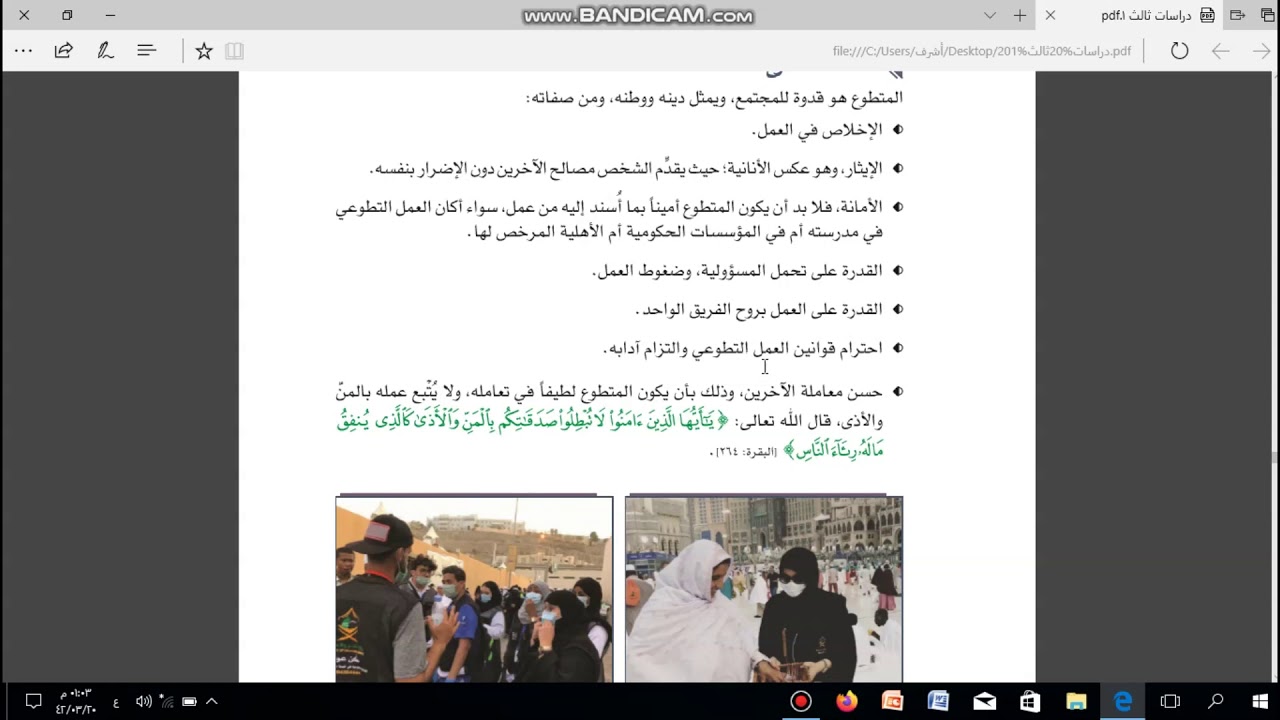Show hidden tray icons chevron

tap(212, 701)
